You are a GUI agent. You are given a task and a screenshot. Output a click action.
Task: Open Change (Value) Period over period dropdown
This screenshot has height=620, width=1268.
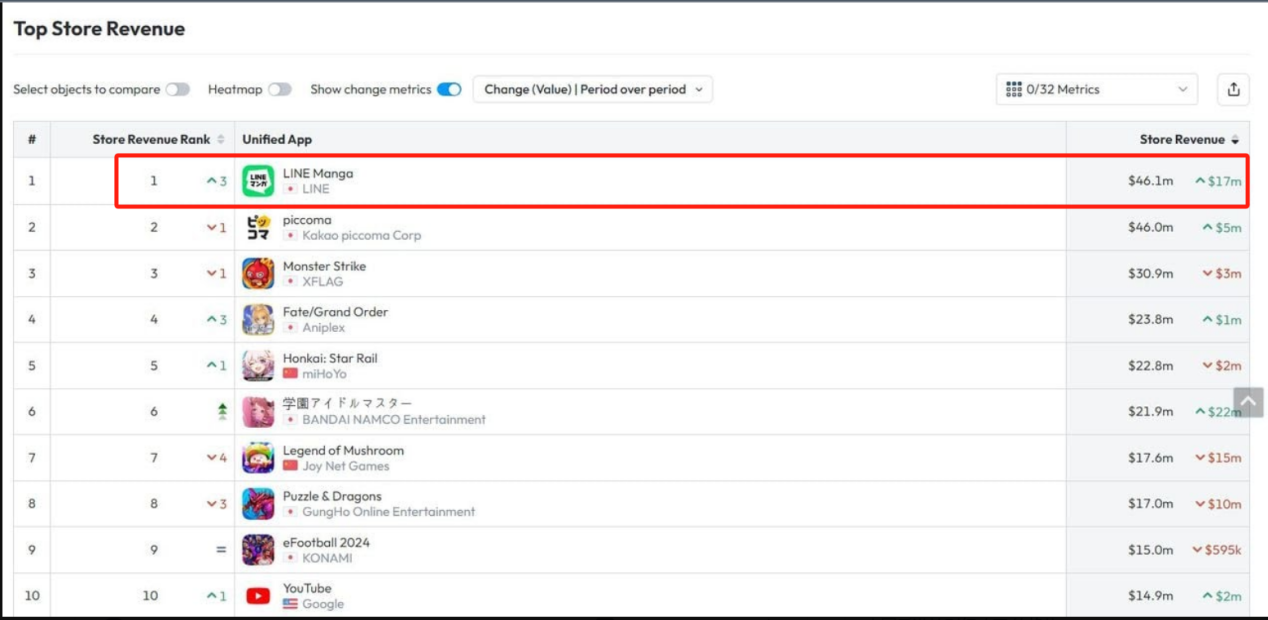[x=593, y=89]
